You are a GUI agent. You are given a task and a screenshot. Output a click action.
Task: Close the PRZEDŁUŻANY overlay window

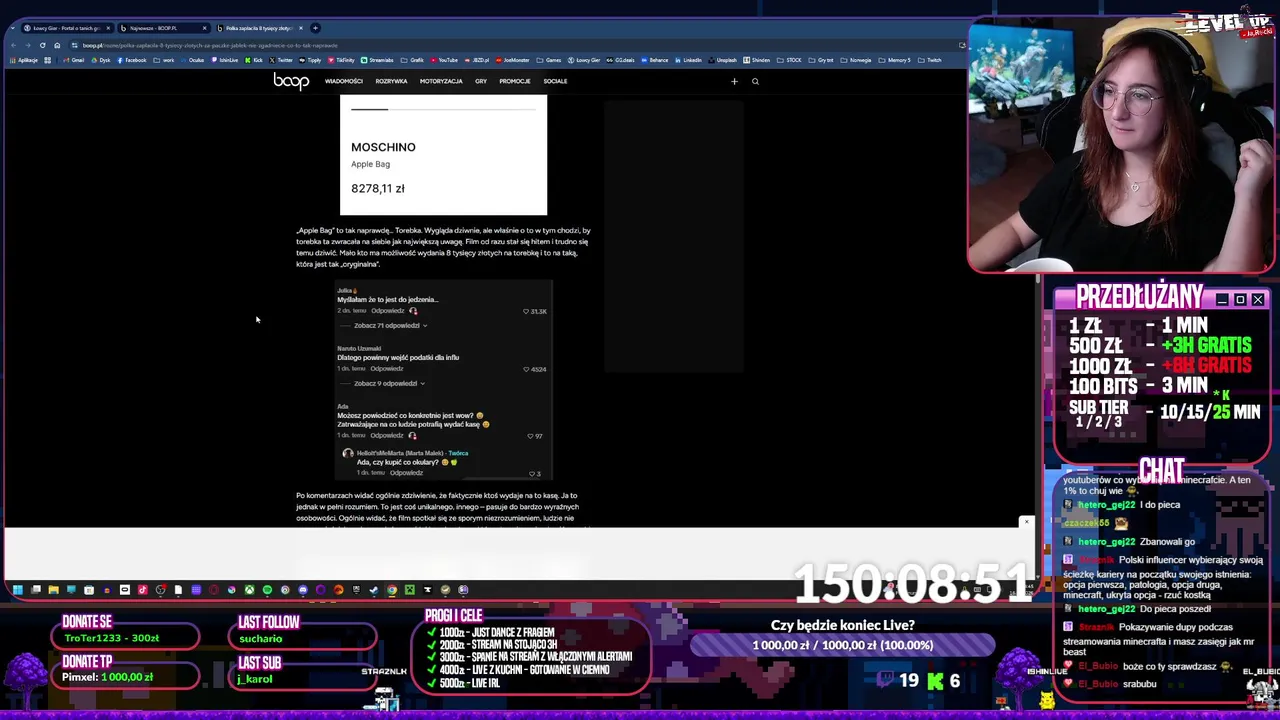pyautogui.click(x=1258, y=300)
